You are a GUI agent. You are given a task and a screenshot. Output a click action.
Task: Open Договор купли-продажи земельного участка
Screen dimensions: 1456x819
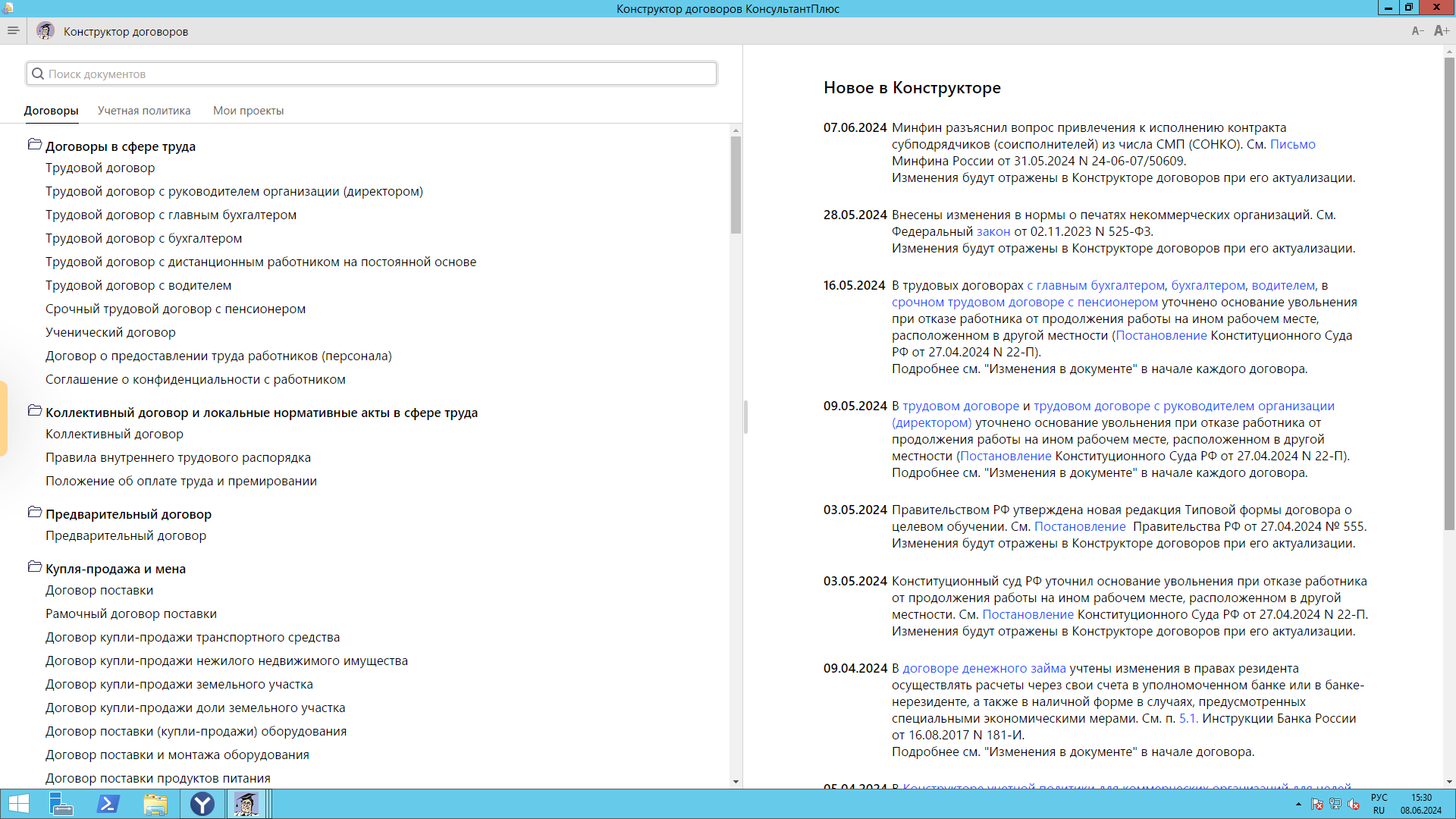(179, 684)
